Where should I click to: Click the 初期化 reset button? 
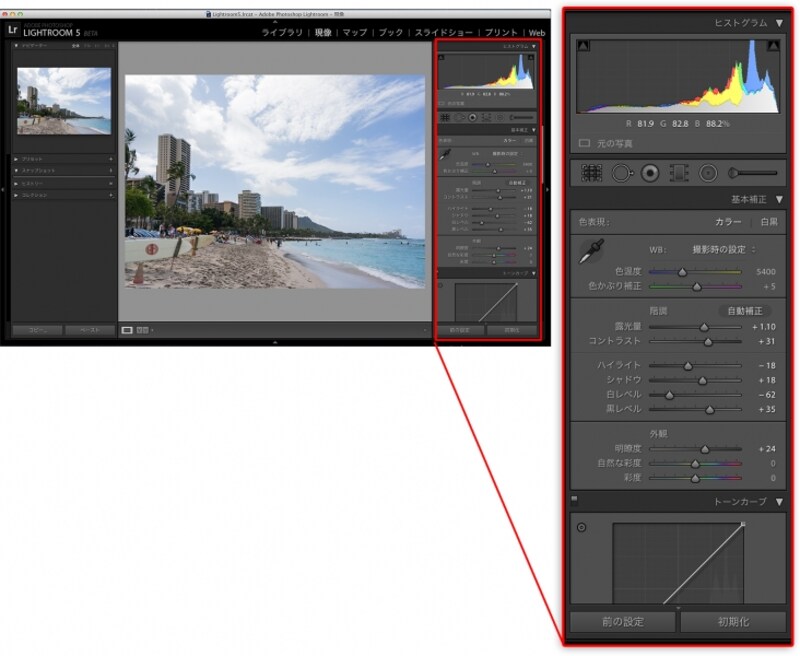[734, 622]
